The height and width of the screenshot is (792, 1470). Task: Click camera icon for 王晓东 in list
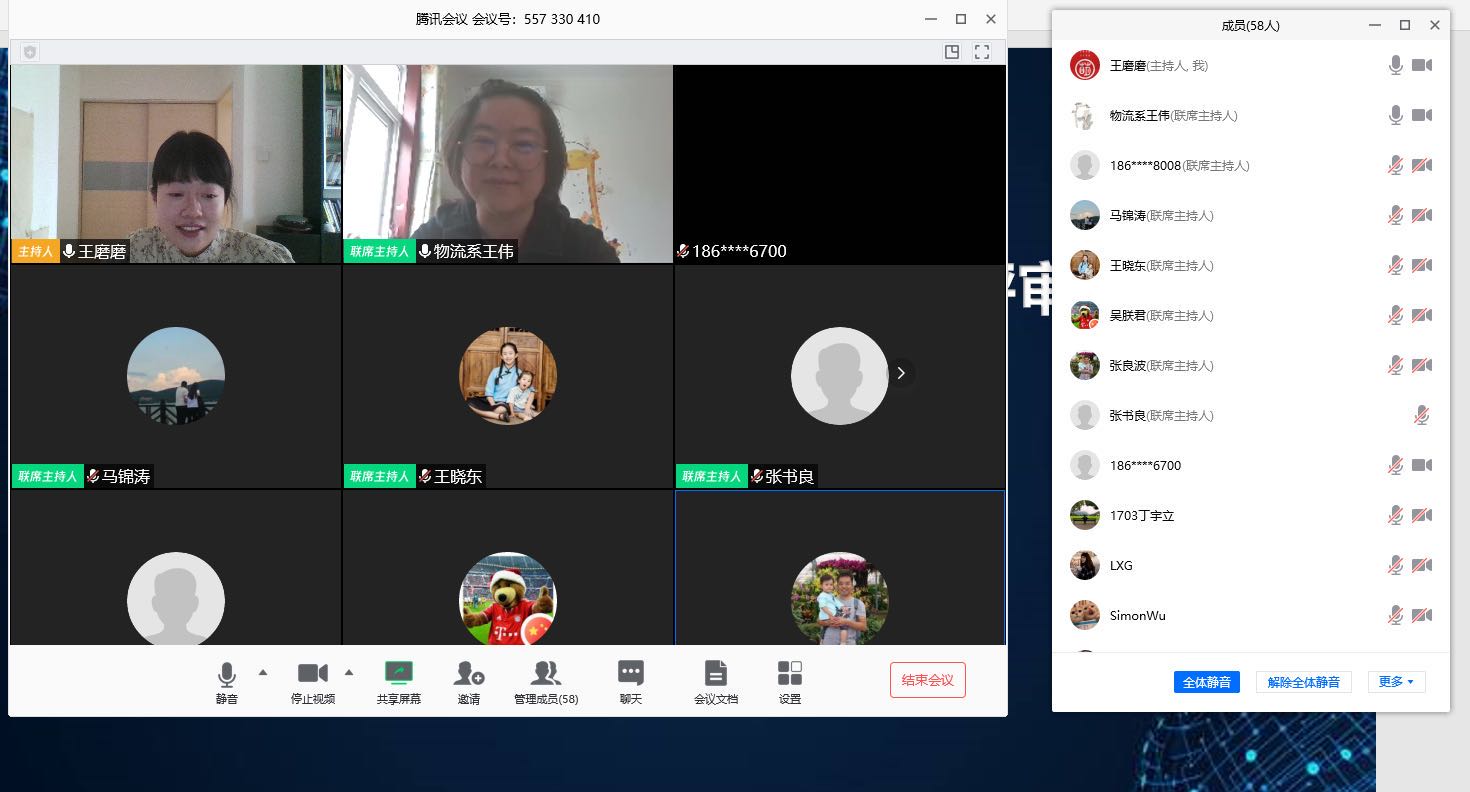pyautogui.click(x=1422, y=265)
